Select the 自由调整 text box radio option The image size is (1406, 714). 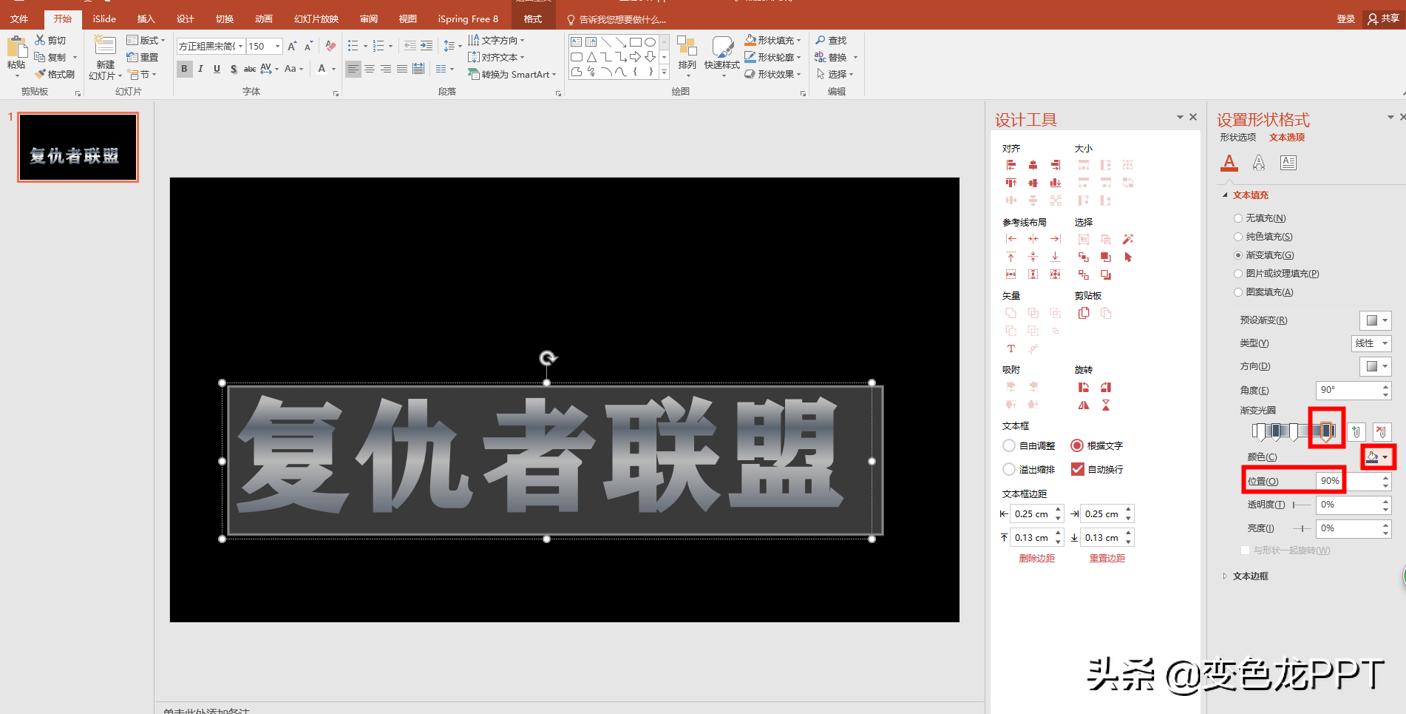[1010, 446]
